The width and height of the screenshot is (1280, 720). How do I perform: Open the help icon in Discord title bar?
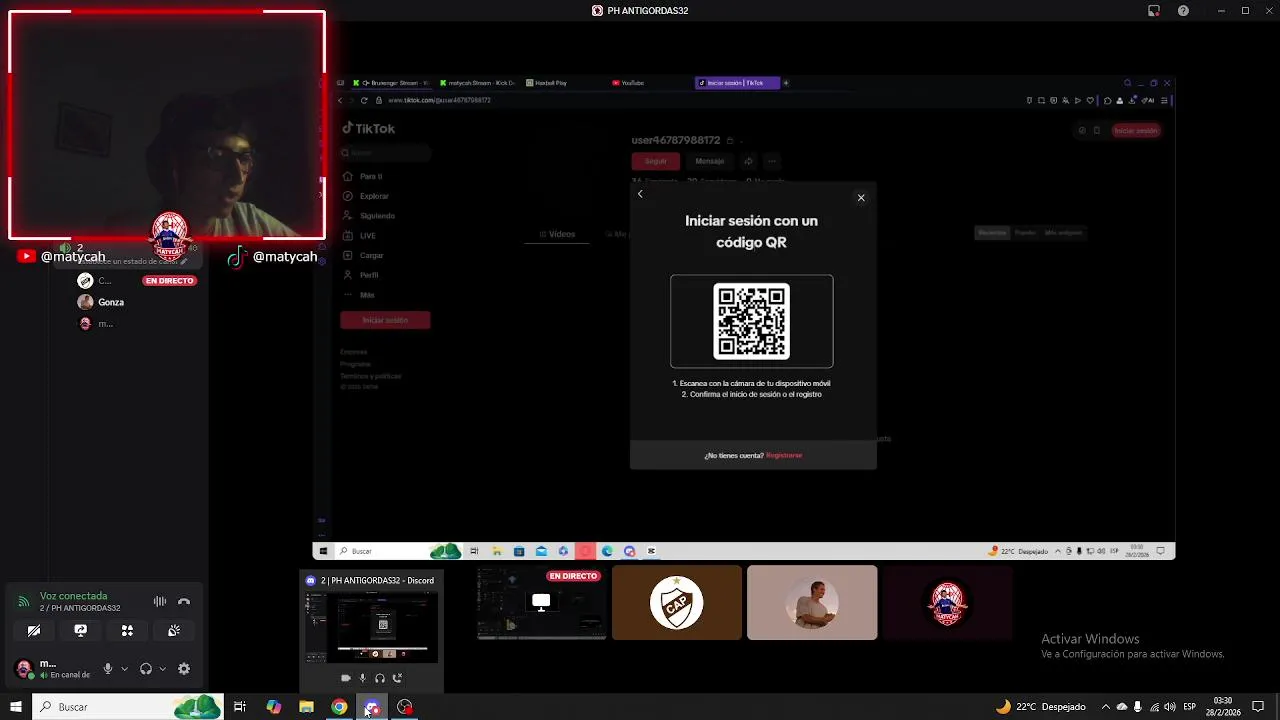(1184, 11)
